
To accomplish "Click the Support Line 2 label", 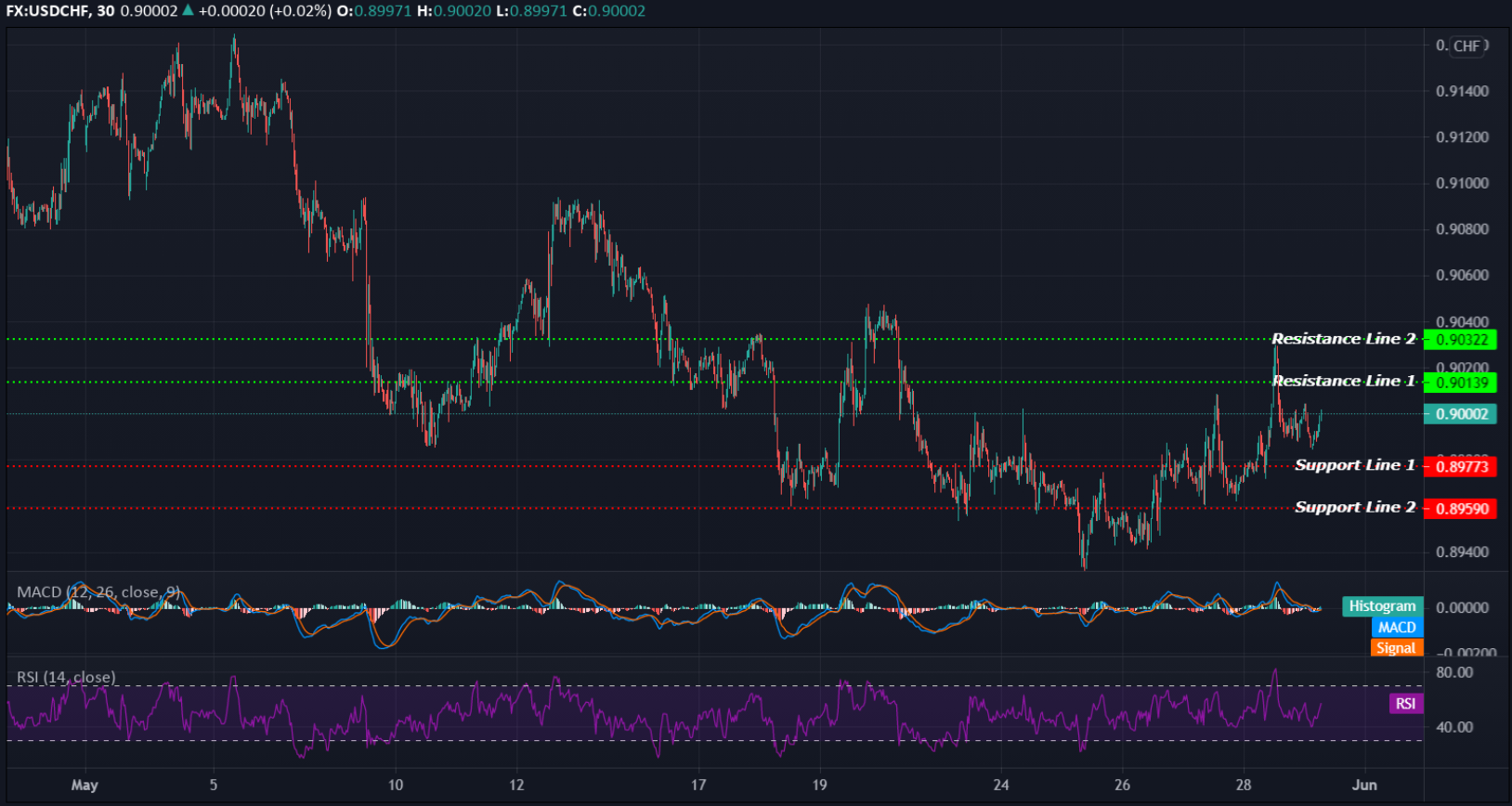I will [x=1355, y=507].
